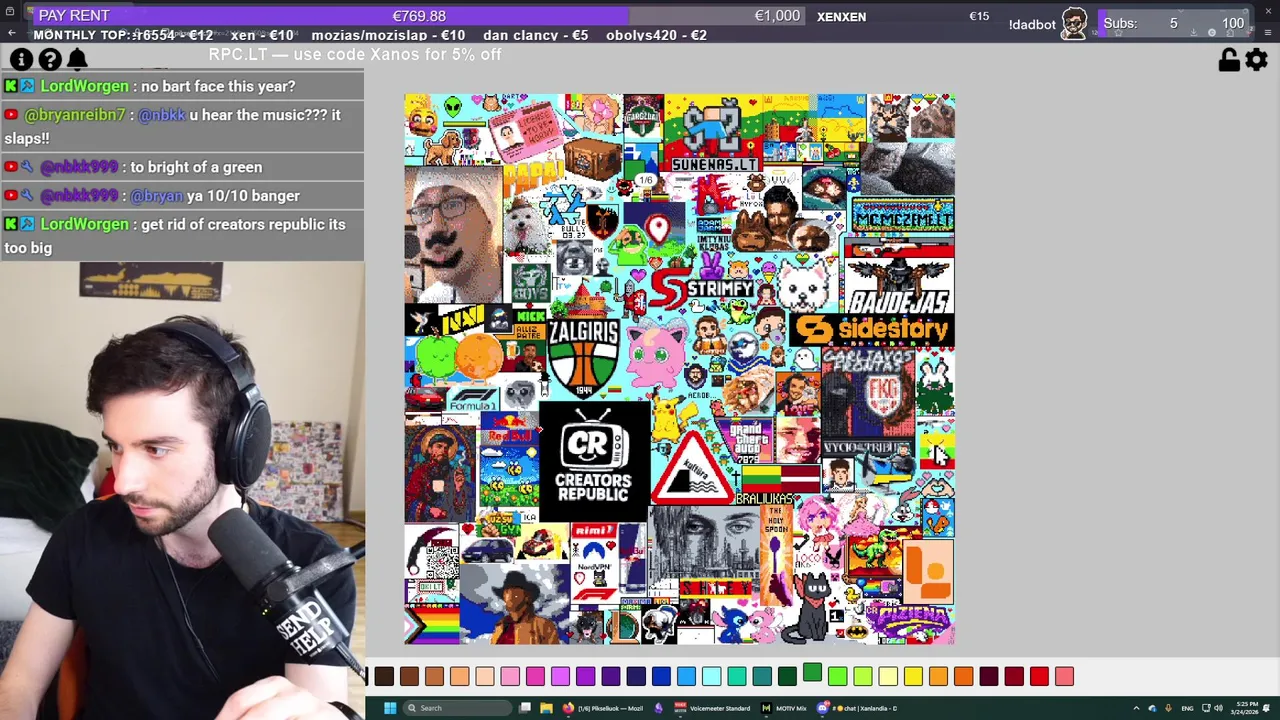Open the taskbar clock showing 5:25 PM
Screen dimensions: 1280x720
point(1245,708)
